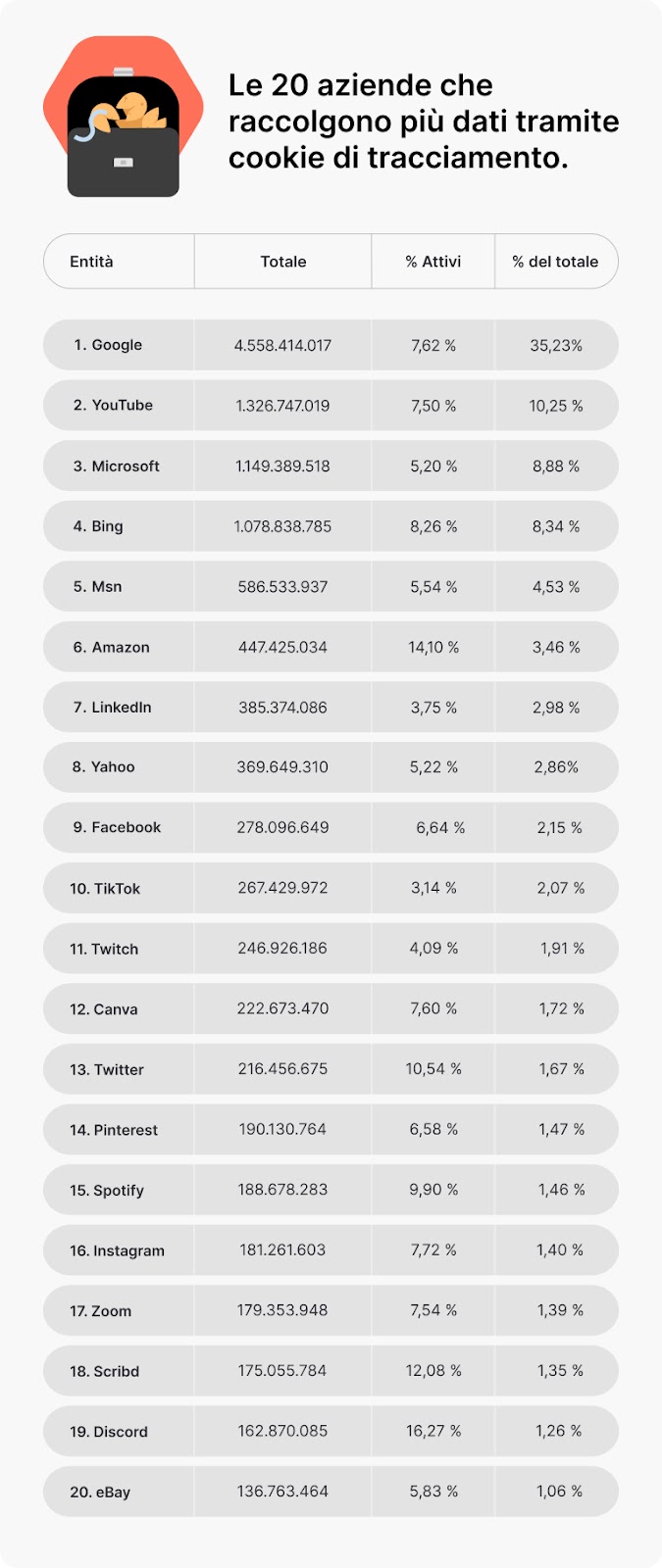
Task: Click TikTok's 2,07 % share value
Action: (561, 888)
